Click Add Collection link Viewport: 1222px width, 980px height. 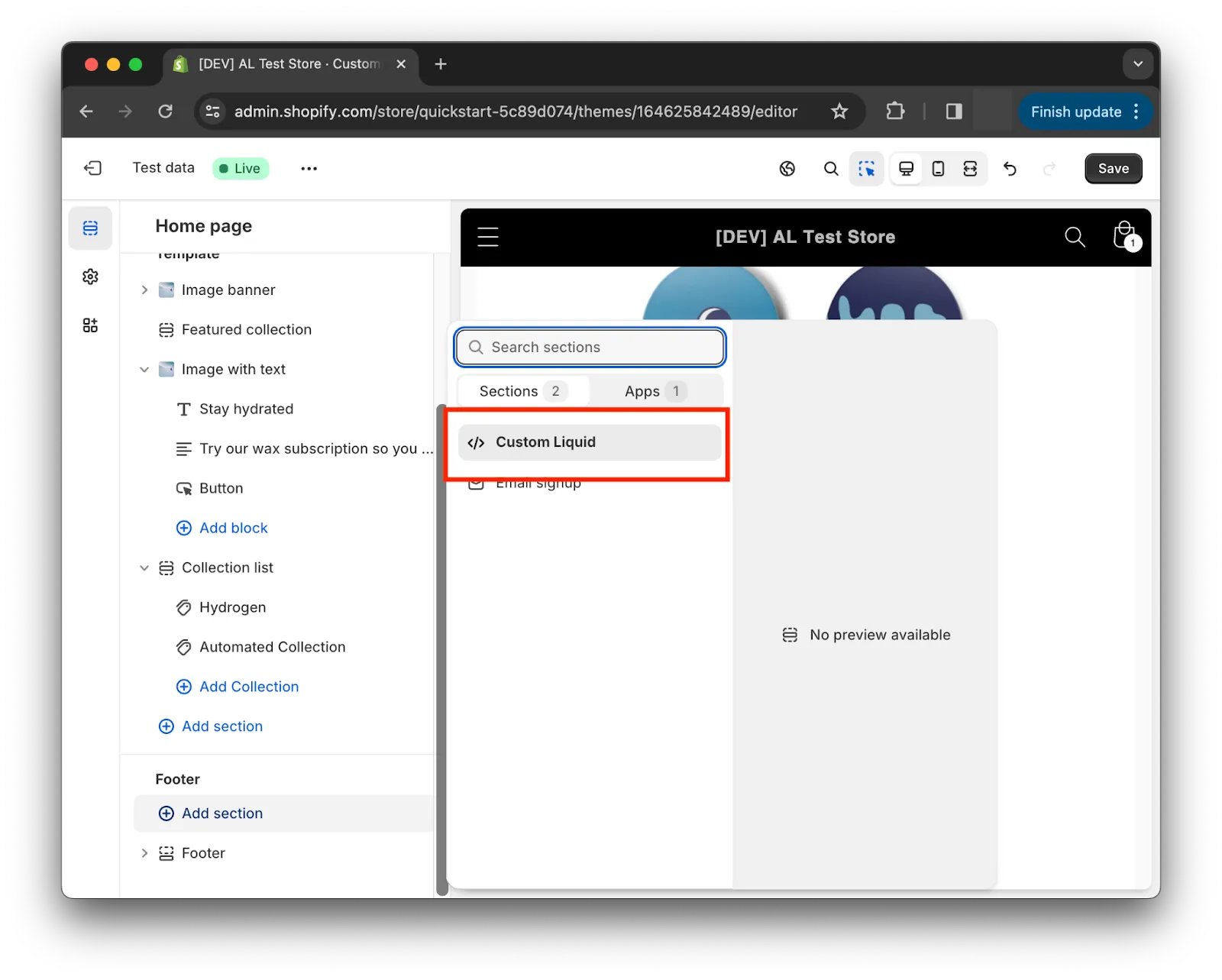238,687
